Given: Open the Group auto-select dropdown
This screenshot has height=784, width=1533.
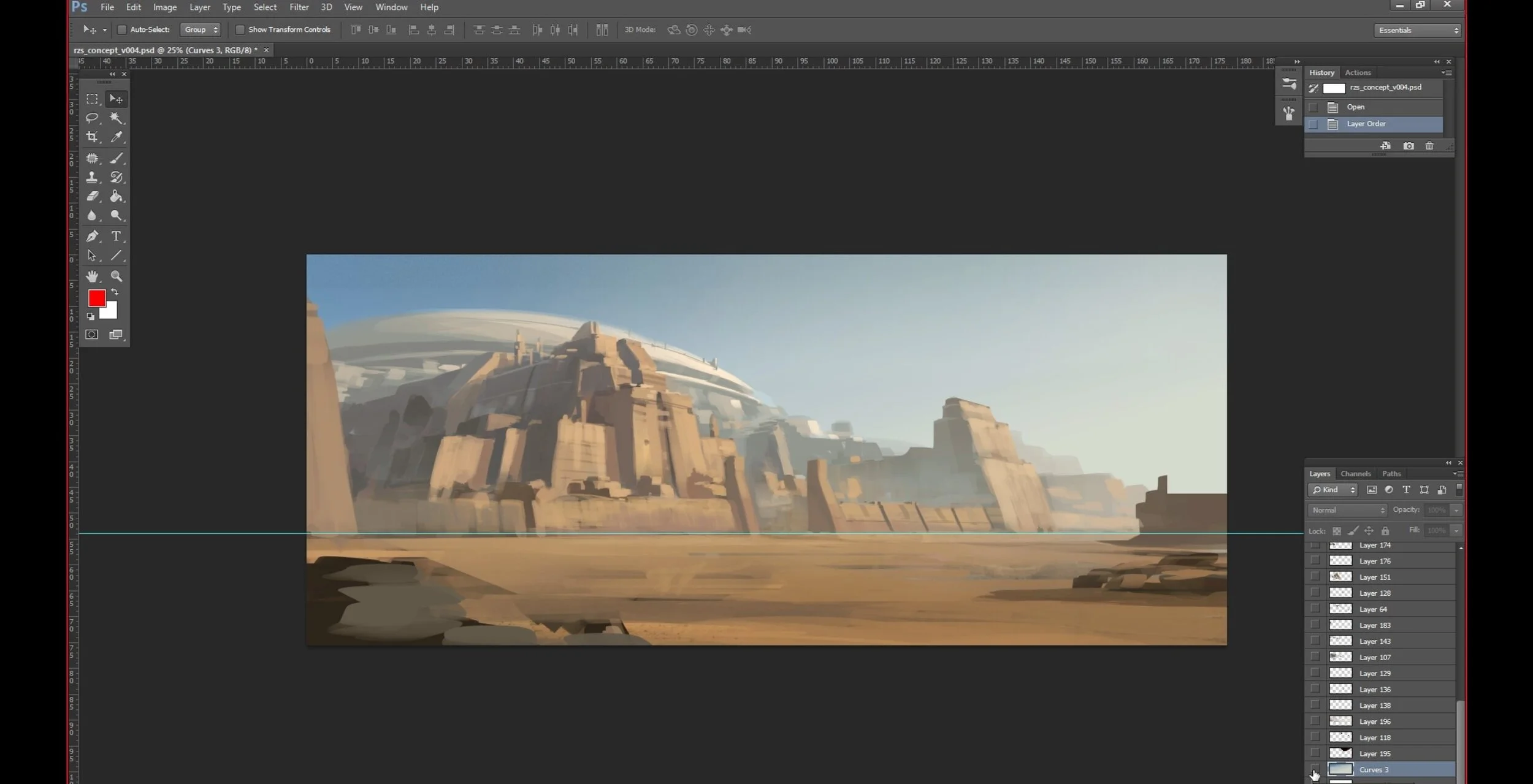Looking at the screenshot, I should (x=201, y=29).
